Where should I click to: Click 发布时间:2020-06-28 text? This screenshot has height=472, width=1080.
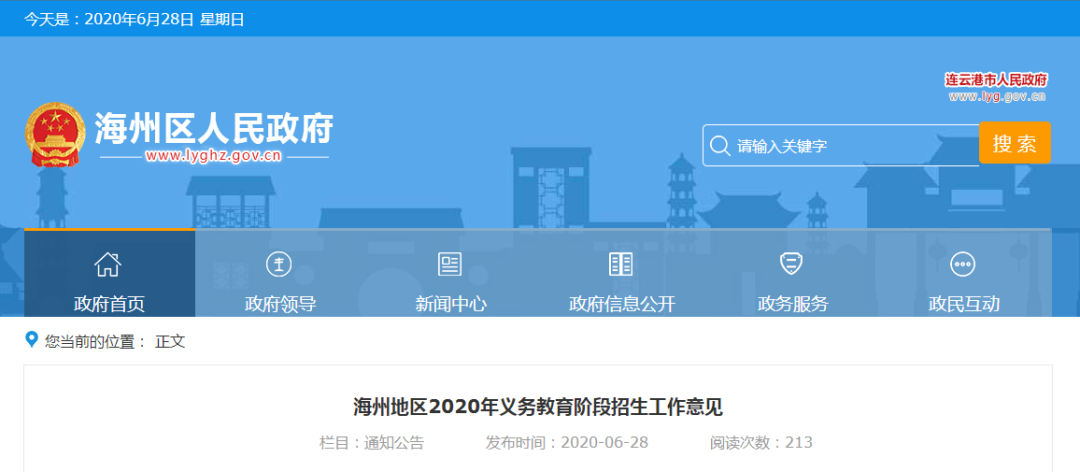[567, 443]
